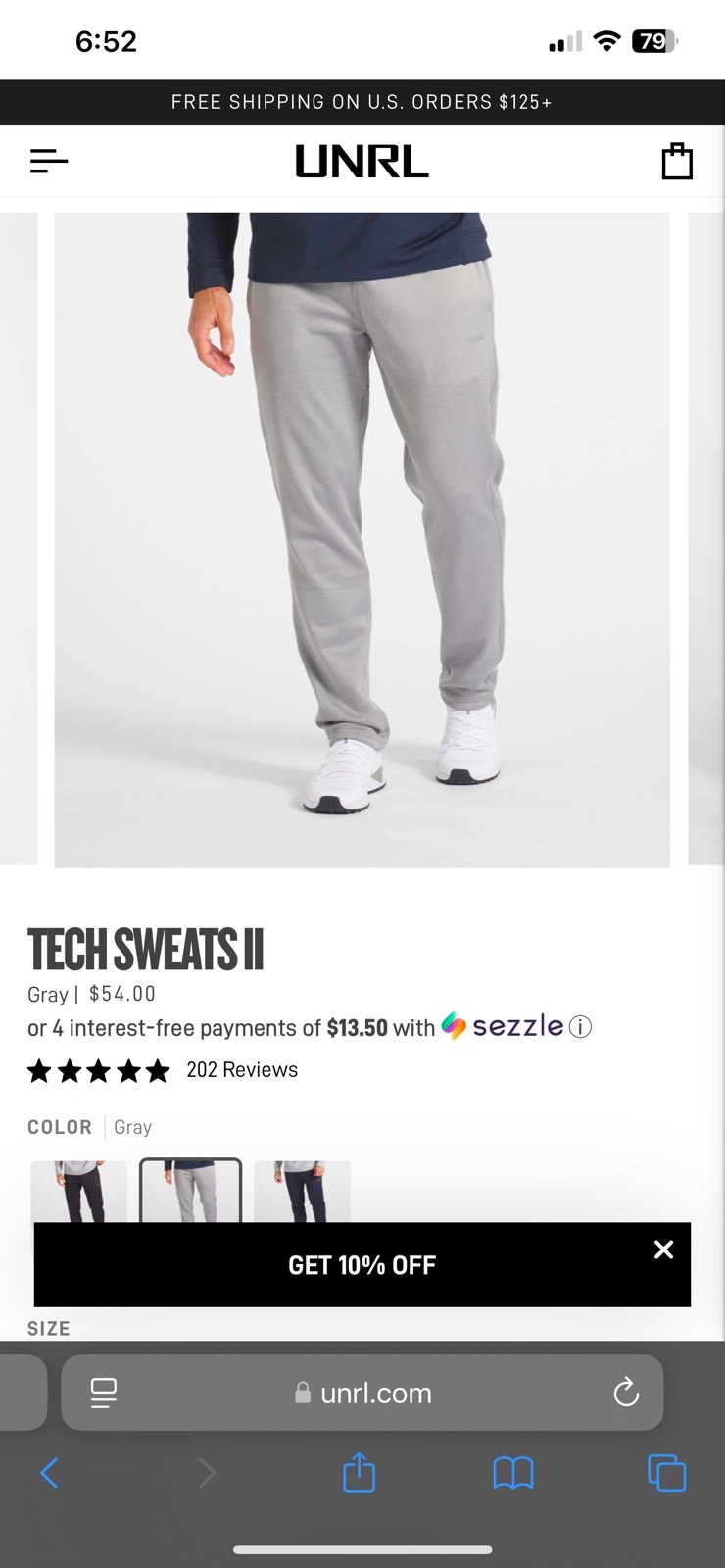Open the Safari share sheet
This screenshot has height=1568, width=725.
click(360, 1471)
